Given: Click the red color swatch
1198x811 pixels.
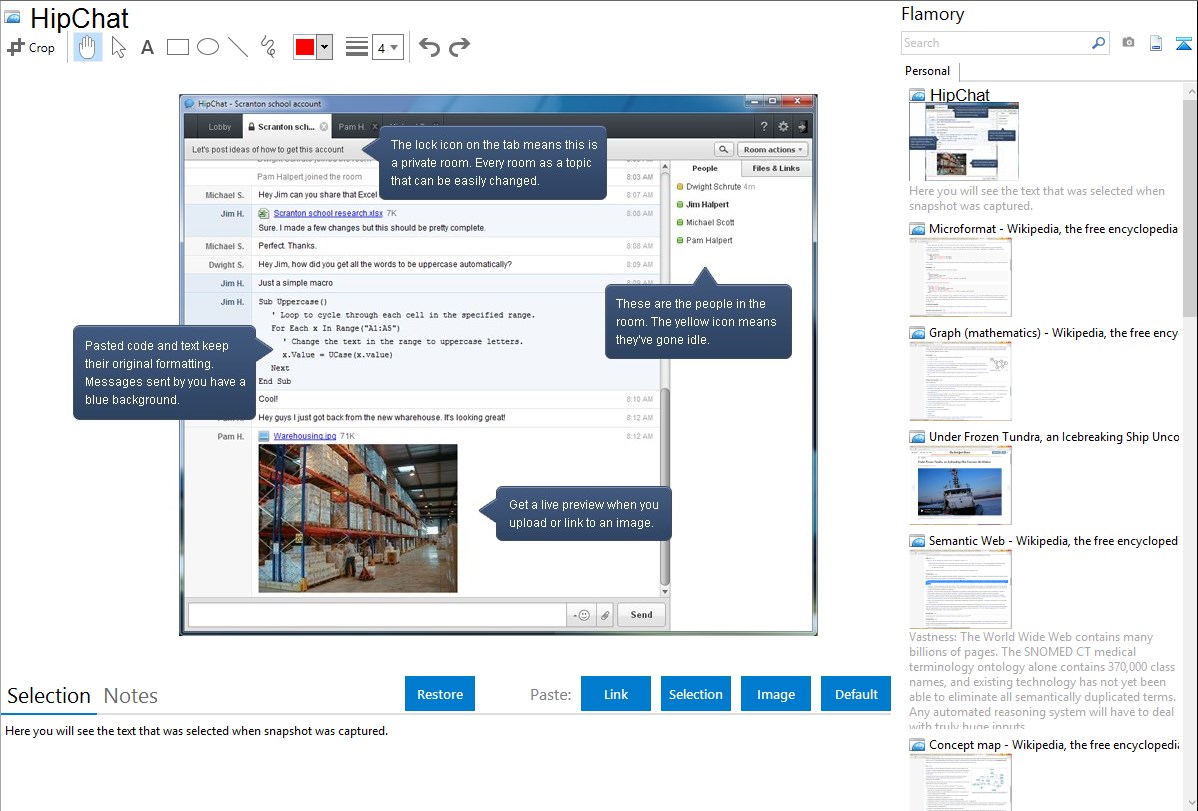Looking at the screenshot, I should [x=305, y=47].
